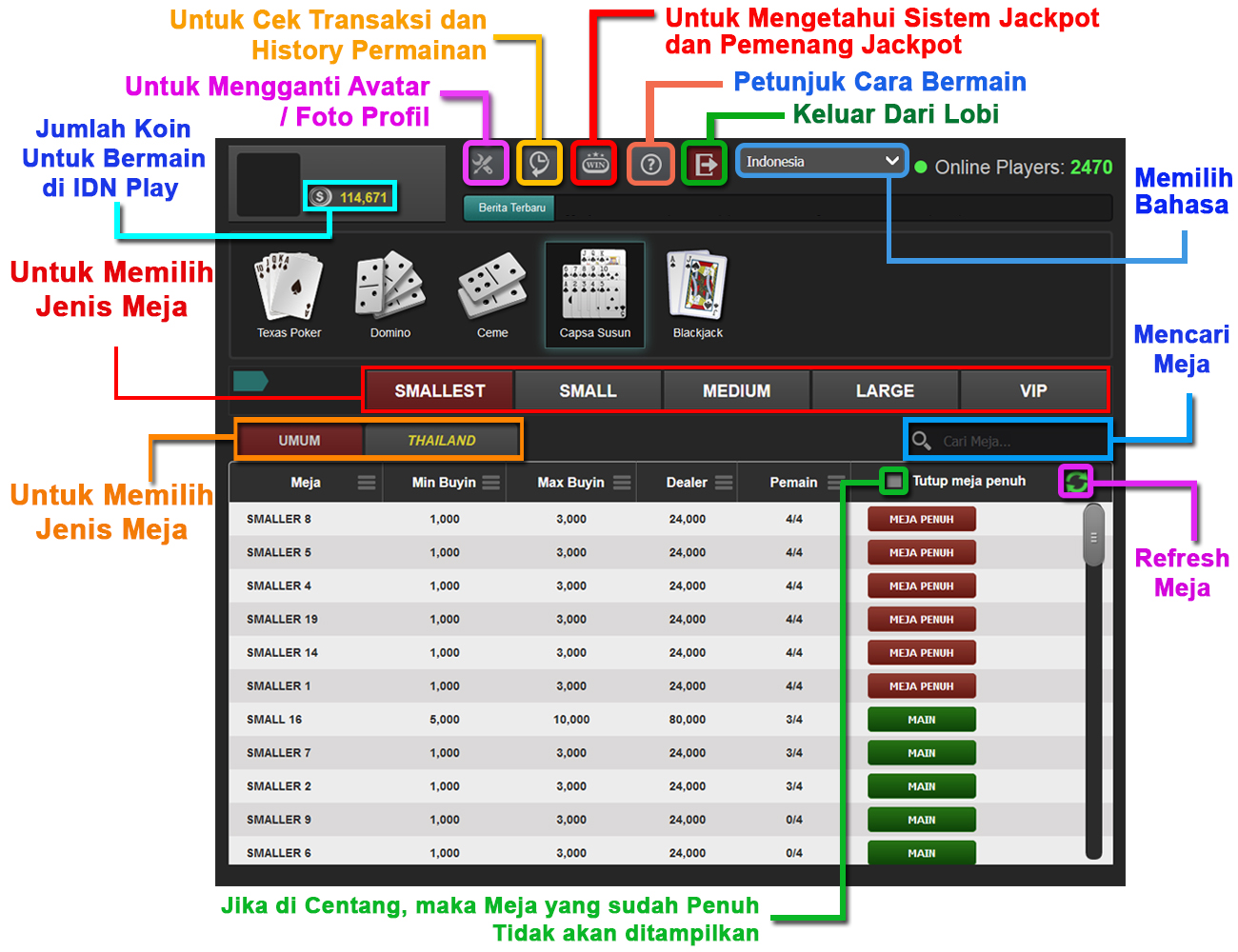Select the THAILAND table type tab

pyautogui.click(x=442, y=441)
